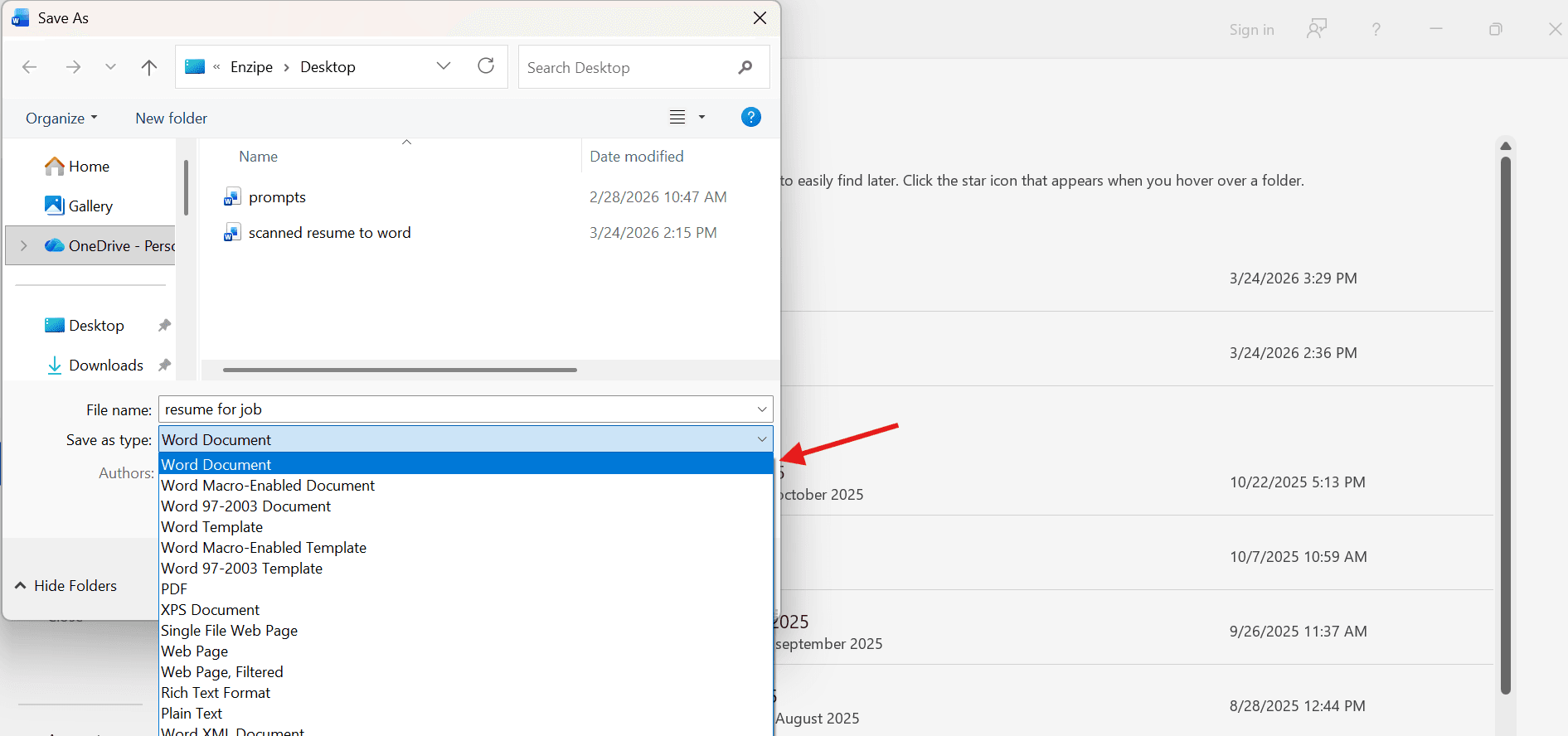
Task: Open the change view options dropdown
Action: (701, 118)
